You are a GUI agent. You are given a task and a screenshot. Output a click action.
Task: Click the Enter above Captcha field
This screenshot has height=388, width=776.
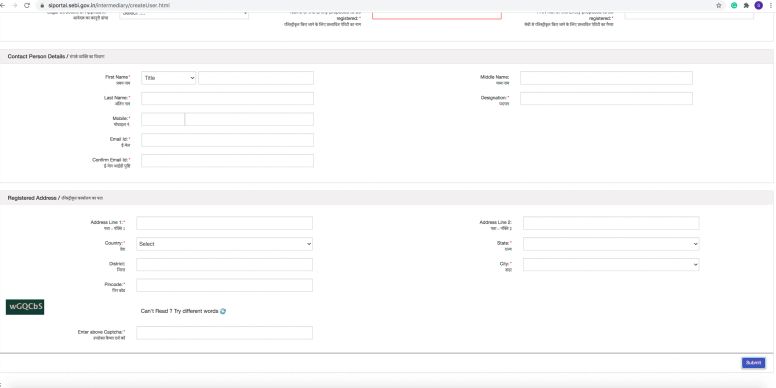point(224,333)
